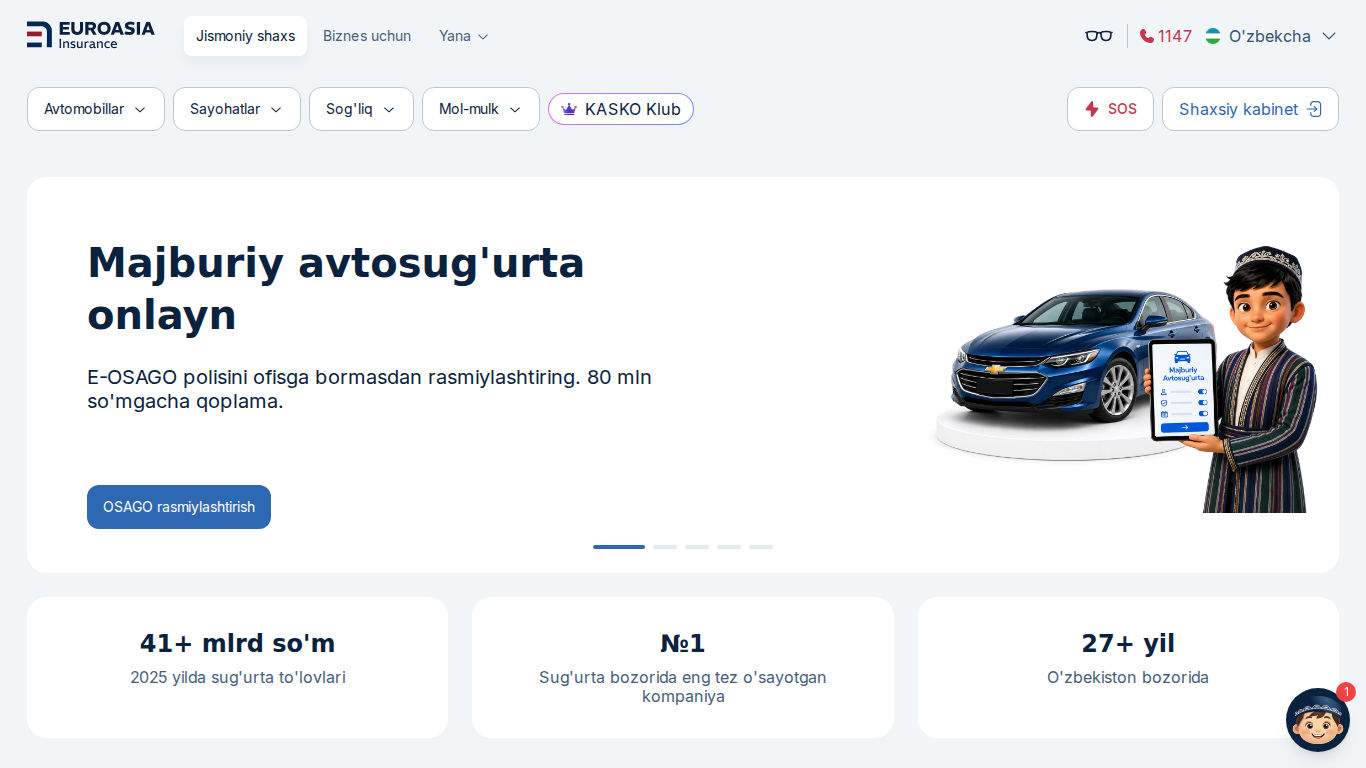Image resolution: width=1366 pixels, height=768 pixels.
Task: Open accessibility glasses icon
Action: (x=1099, y=36)
